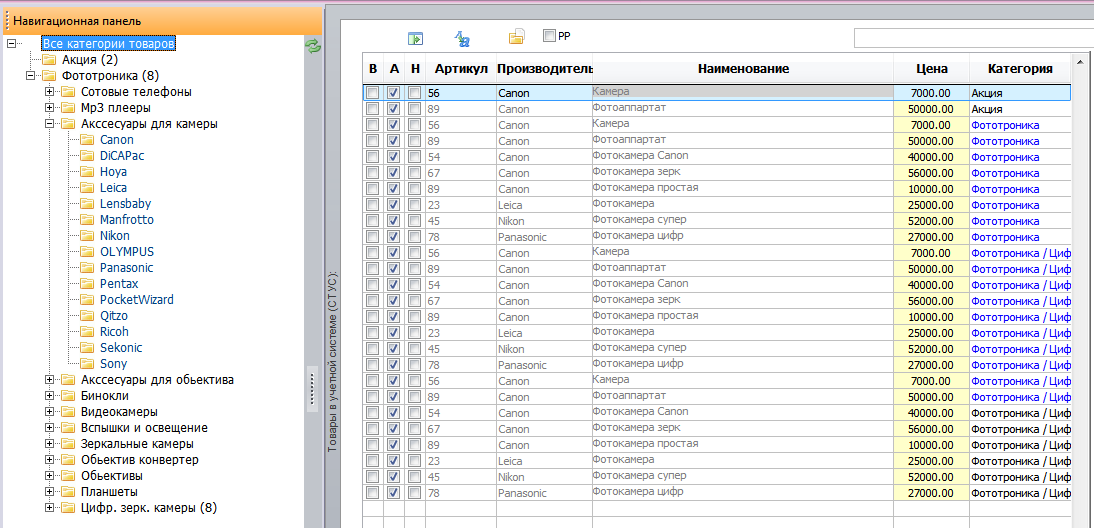Click the folder icon beside Panasonic in tree
The width and height of the screenshot is (1094, 528).
87,268
